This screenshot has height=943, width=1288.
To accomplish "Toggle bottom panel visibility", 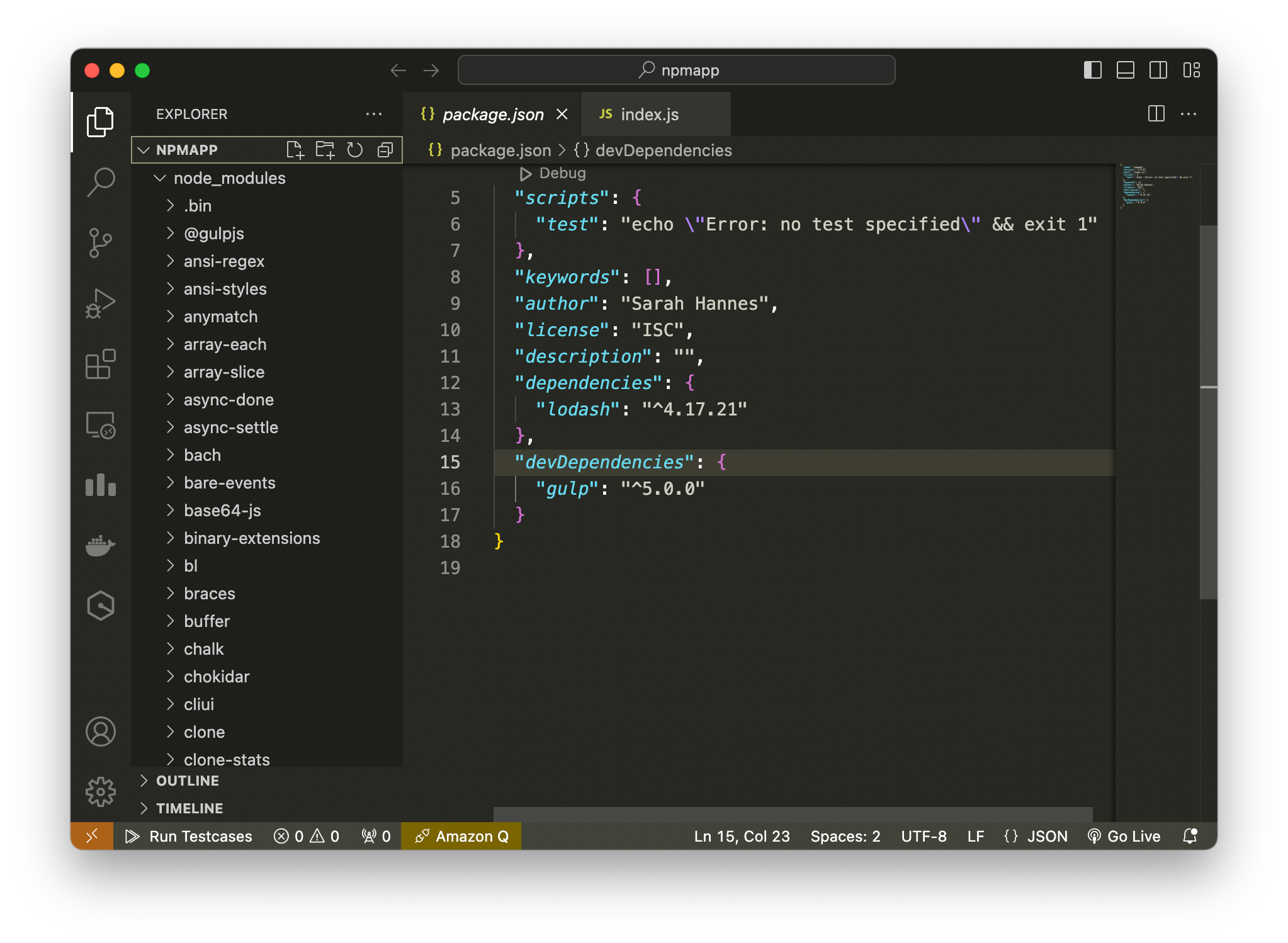I will point(1126,70).
